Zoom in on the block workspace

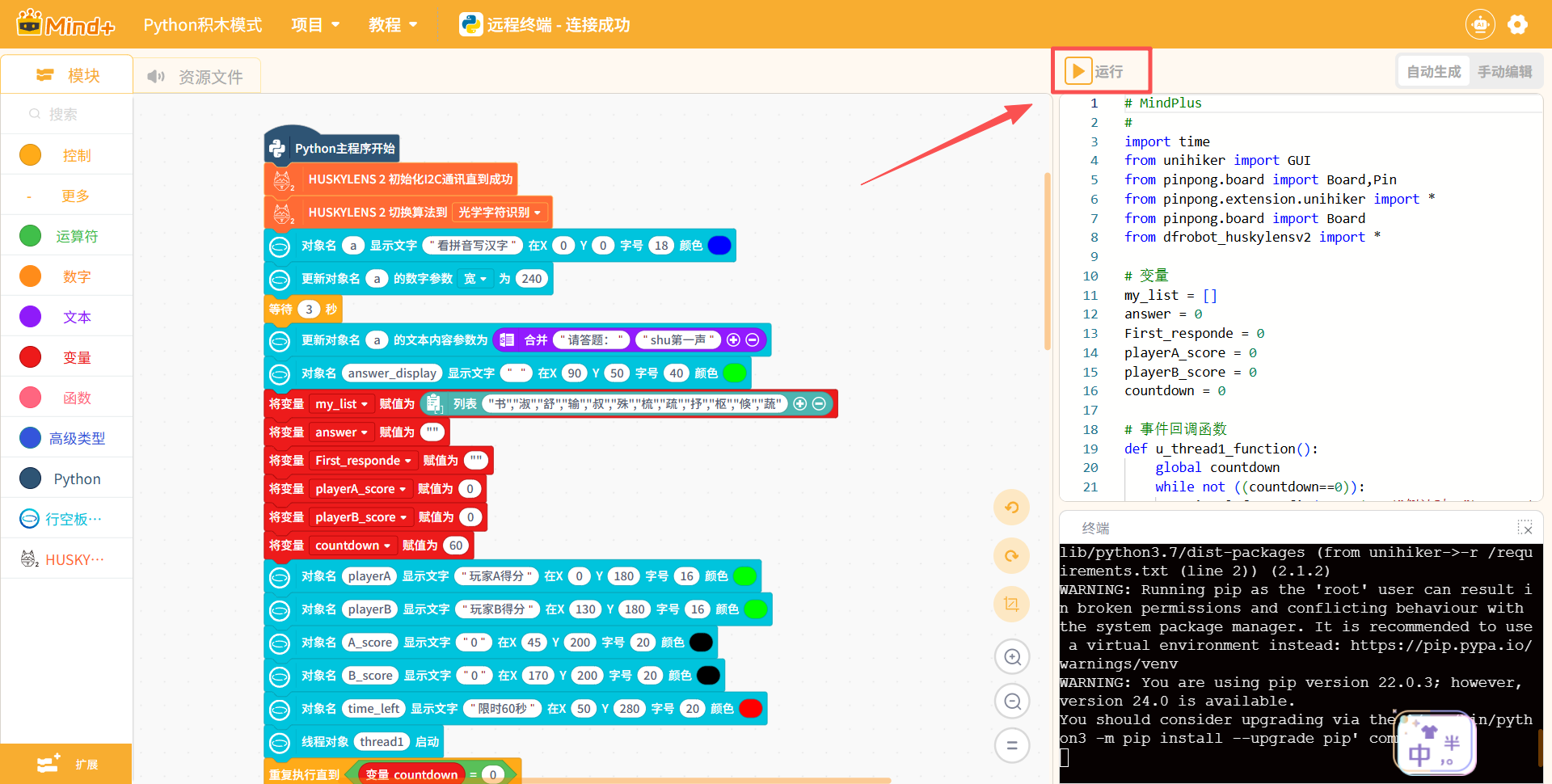point(1011,657)
